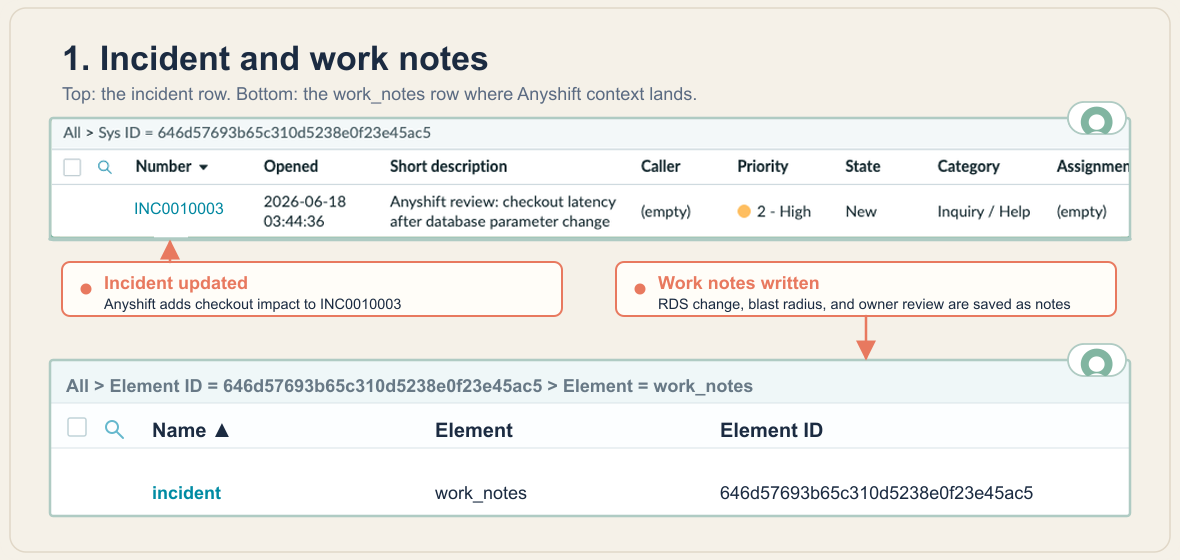Sort by the Name column header

[190, 431]
